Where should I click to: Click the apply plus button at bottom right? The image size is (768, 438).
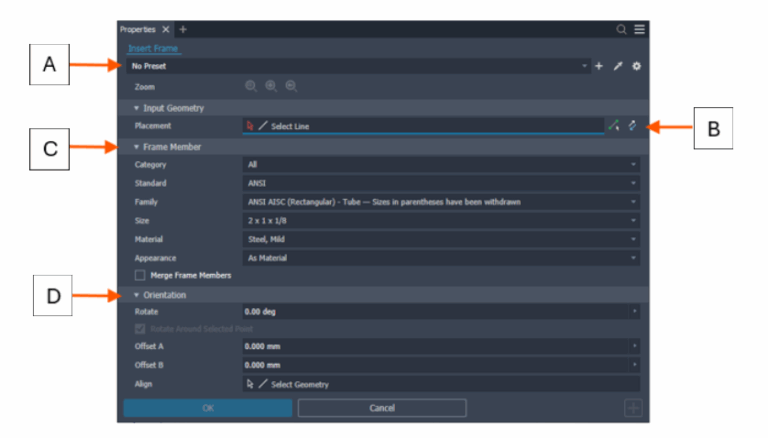tap(633, 408)
